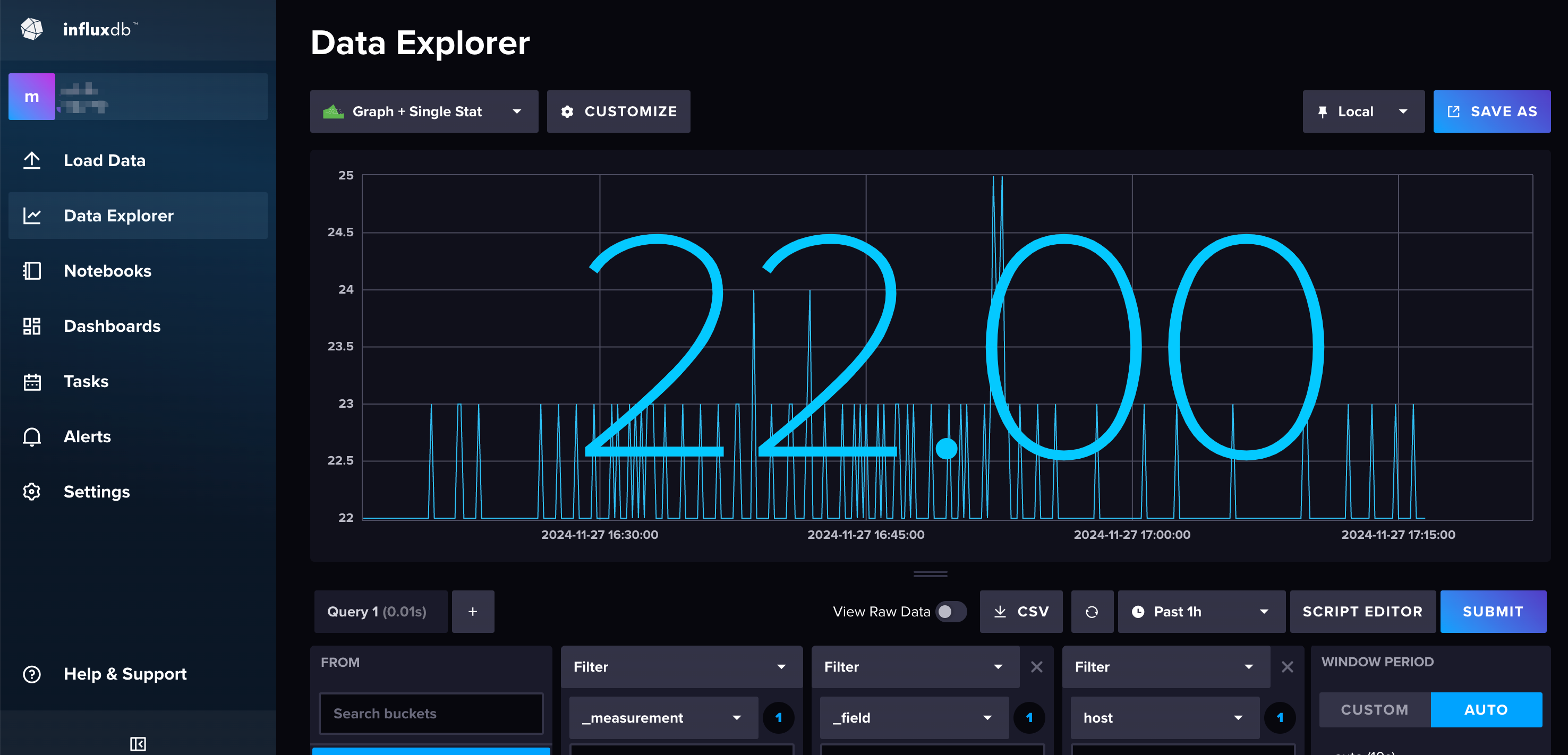Viewport: 1568px width, 755px height.
Task: Open the Notebooks section
Action: pos(107,271)
